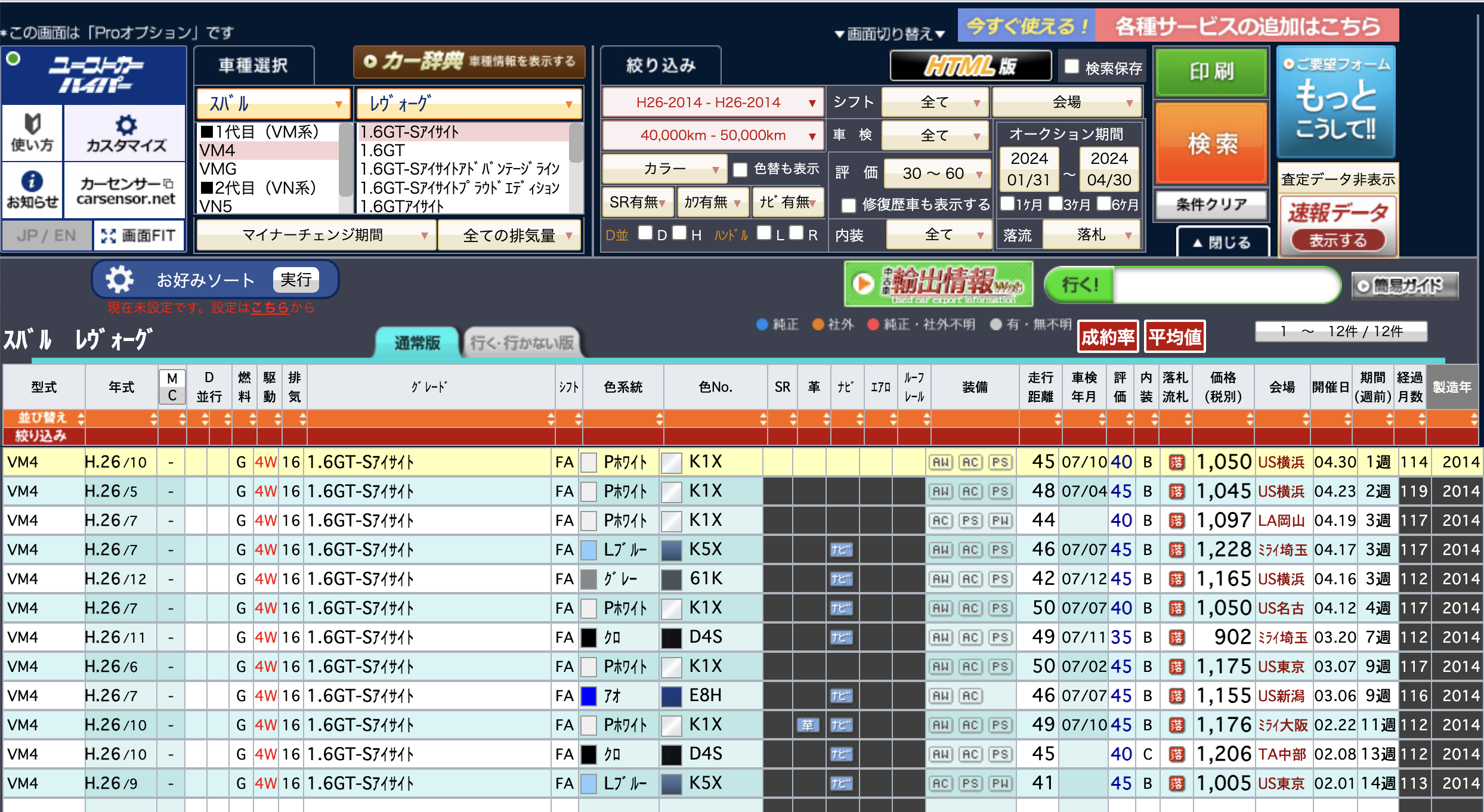Viewport: 1484px width, 812px height.
Task: Click the ご要望フォーム banner
Action: pyautogui.click(x=1336, y=101)
